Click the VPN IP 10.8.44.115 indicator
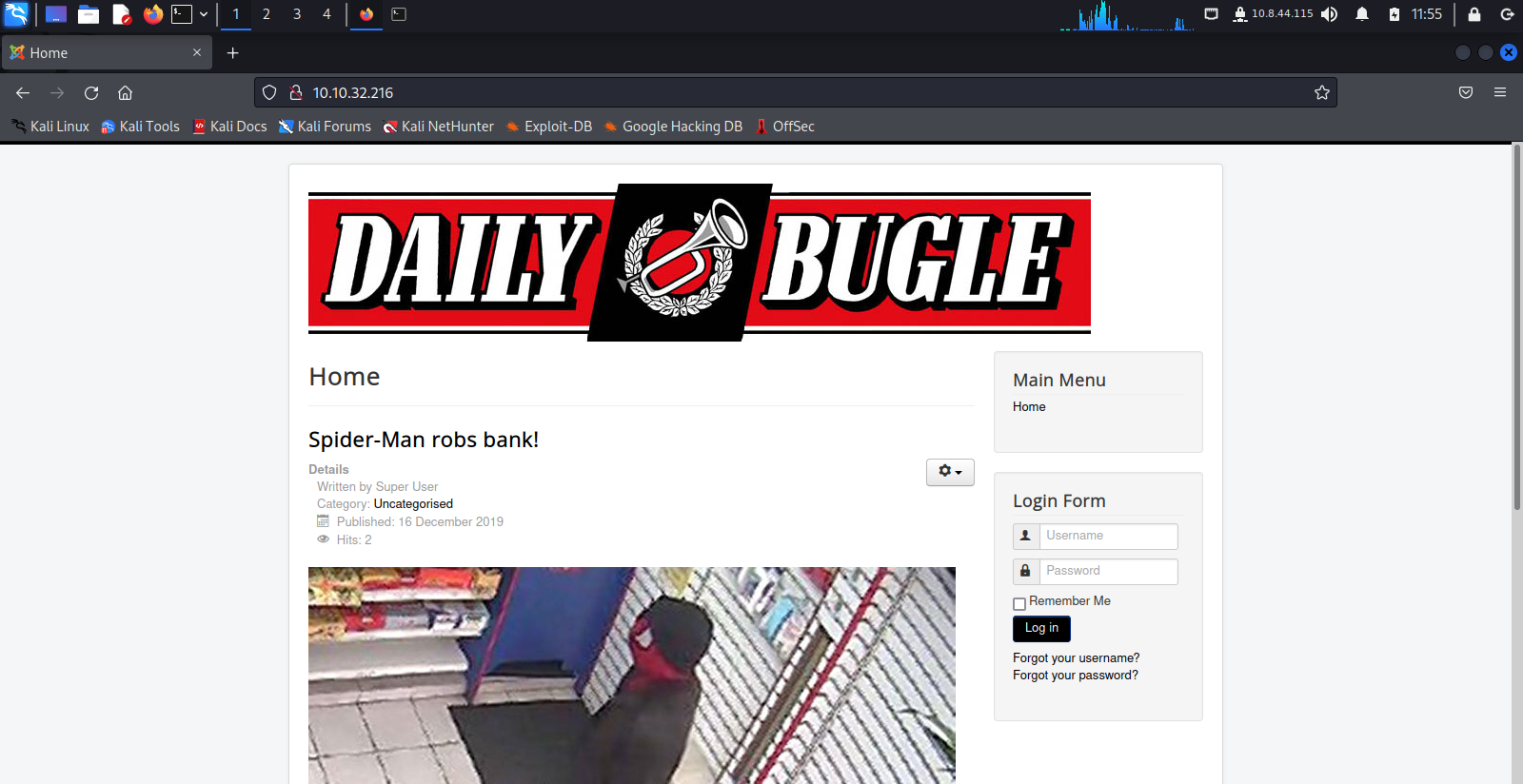This screenshot has height=784, width=1523. tap(1273, 14)
